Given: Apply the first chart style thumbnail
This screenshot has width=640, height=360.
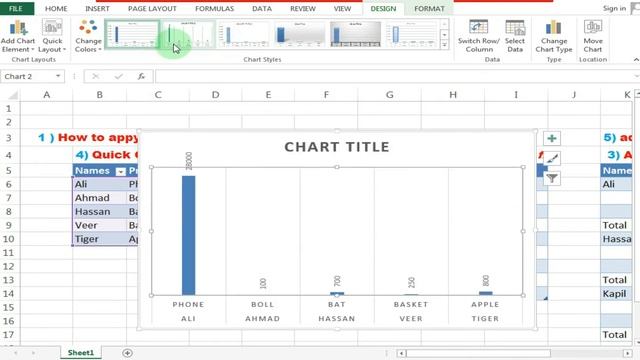Looking at the screenshot, I should [x=132, y=34].
